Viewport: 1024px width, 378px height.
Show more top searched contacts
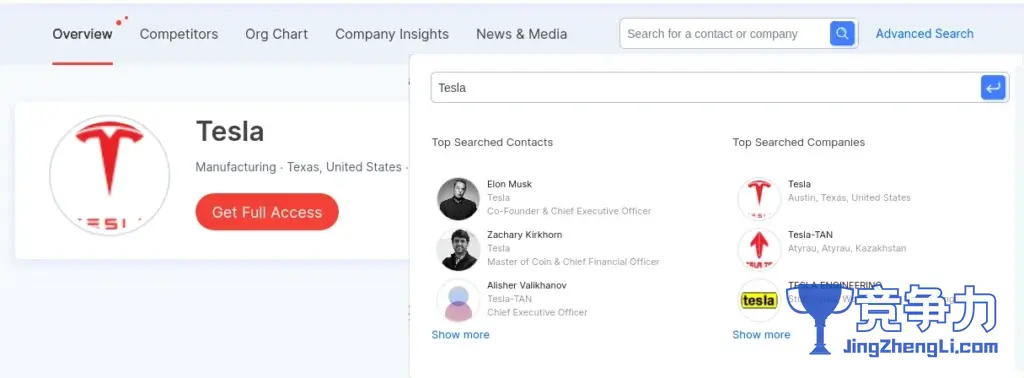tap(460, 334)
